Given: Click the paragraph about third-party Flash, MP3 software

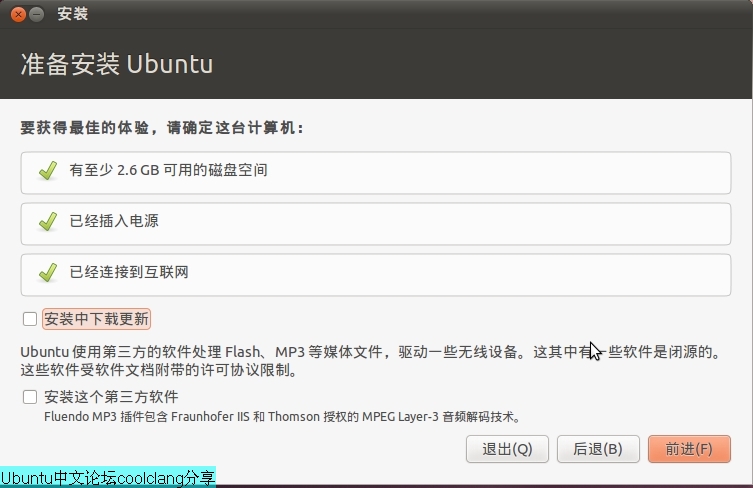Looking at the screenshot, I should 371,361.
